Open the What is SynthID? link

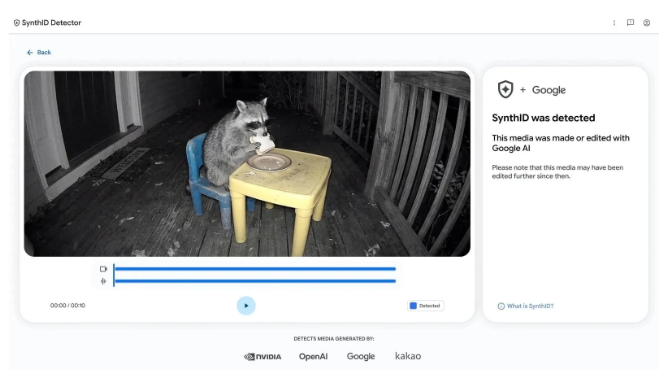(x=530, y=306)
